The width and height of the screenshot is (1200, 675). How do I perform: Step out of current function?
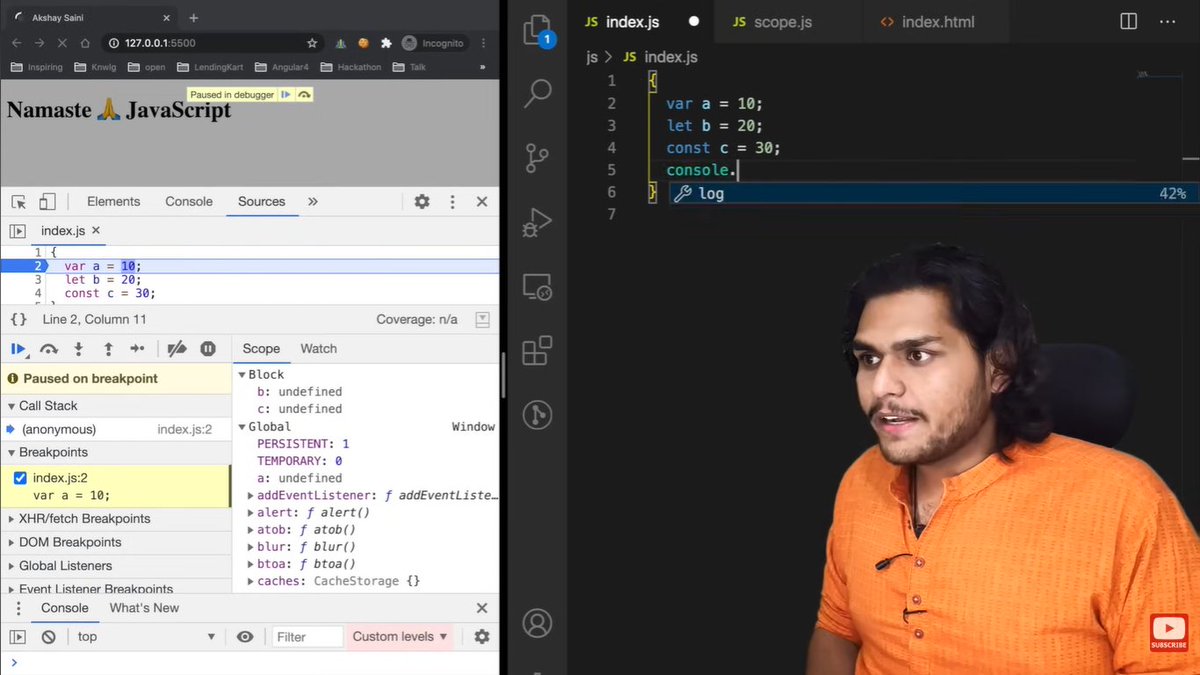point(108,349)
